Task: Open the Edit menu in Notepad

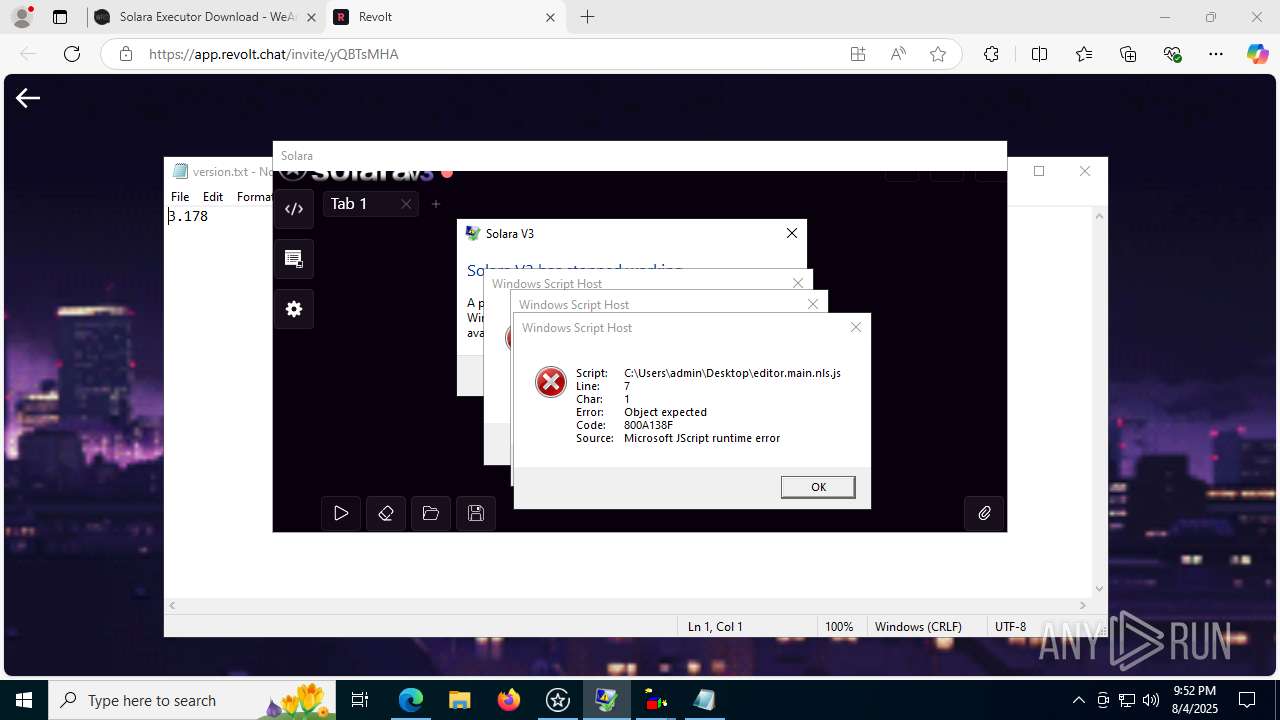Action: click(x=213, y=197)
